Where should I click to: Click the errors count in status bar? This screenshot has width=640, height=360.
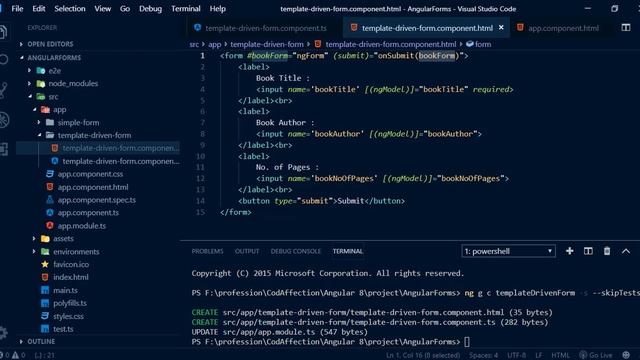pos(4,355)
